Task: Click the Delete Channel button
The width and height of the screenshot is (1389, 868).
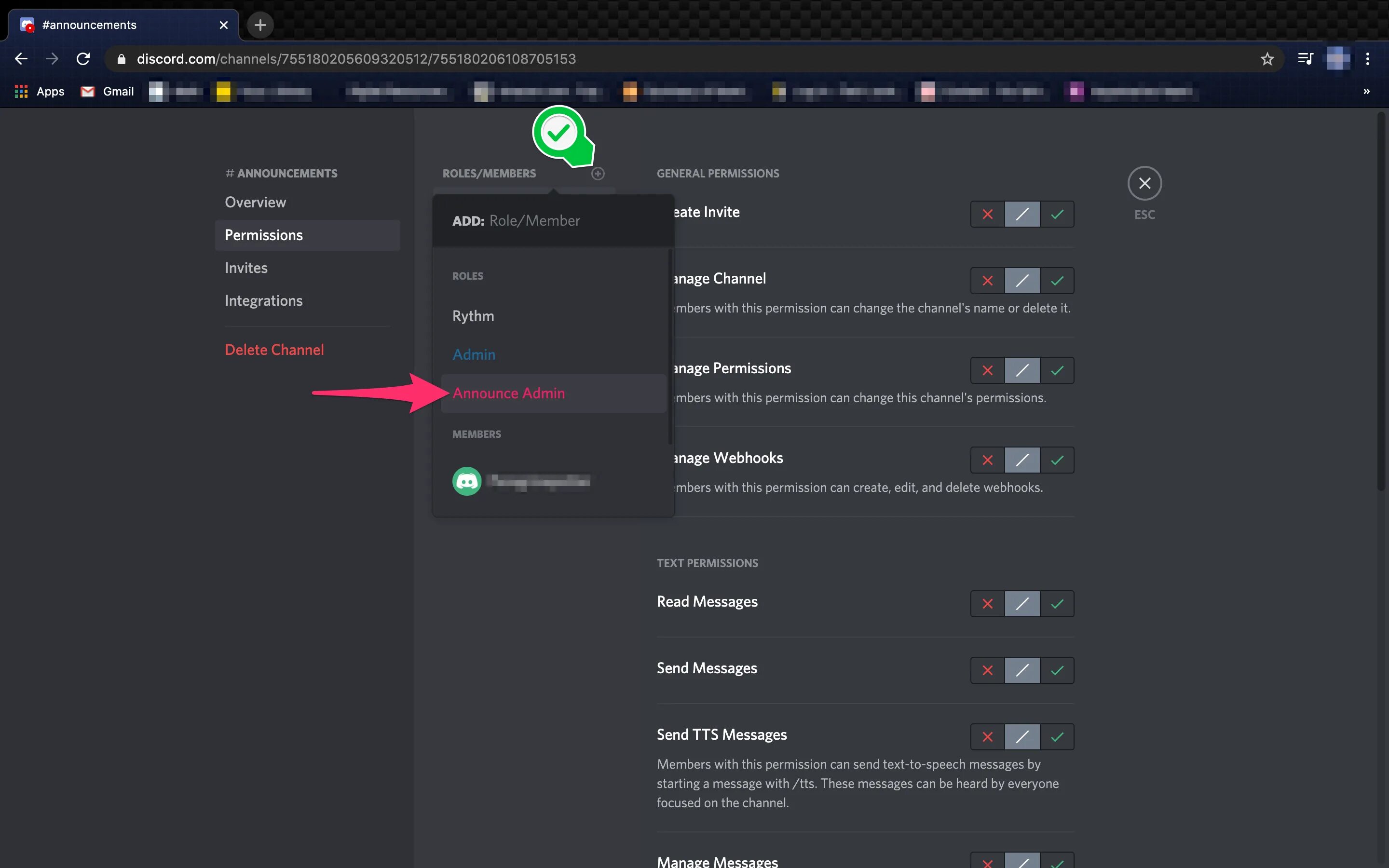Action: (x=274, y=349)
